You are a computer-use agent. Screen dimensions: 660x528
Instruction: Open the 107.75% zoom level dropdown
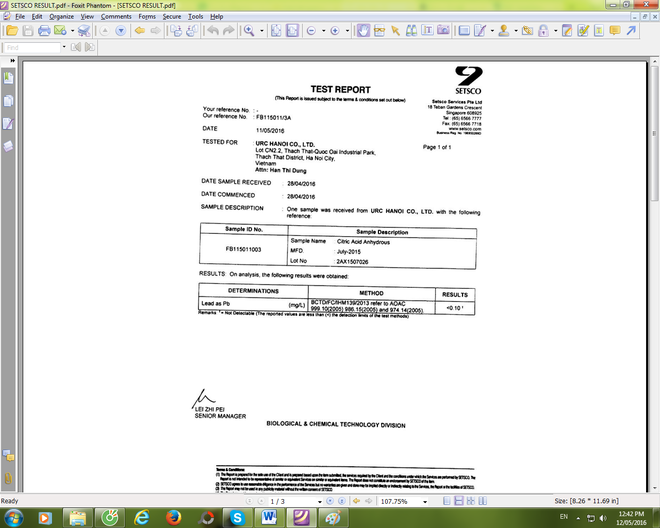tap(425, 501)
